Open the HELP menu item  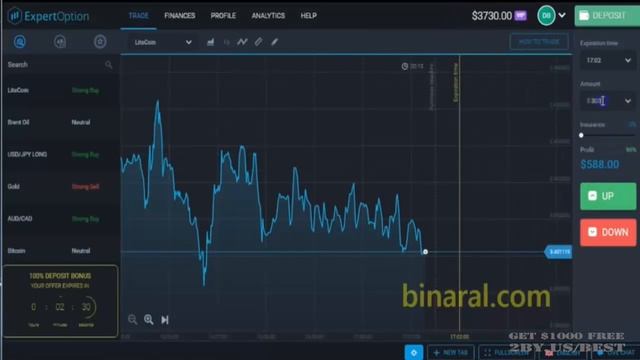tap(308, 16)
